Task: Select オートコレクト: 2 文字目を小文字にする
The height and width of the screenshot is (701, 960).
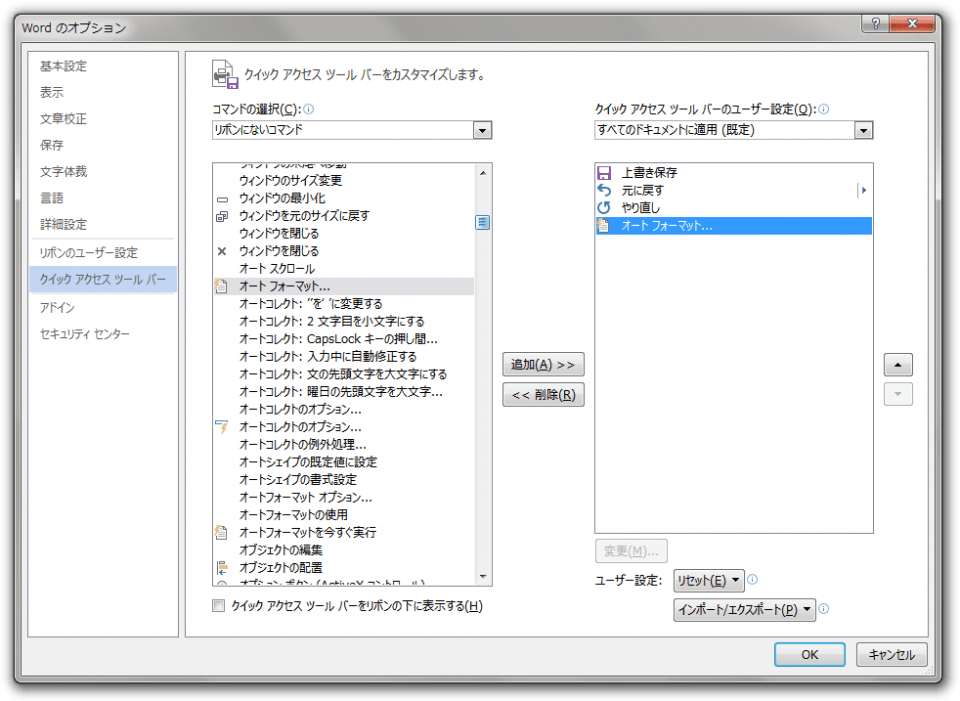Action: tap(343, 321)
